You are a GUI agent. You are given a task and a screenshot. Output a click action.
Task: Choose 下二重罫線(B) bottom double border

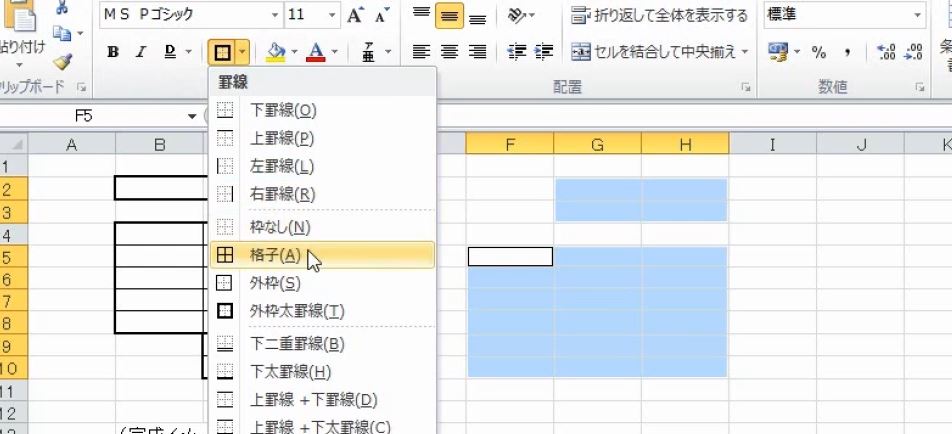322,345
